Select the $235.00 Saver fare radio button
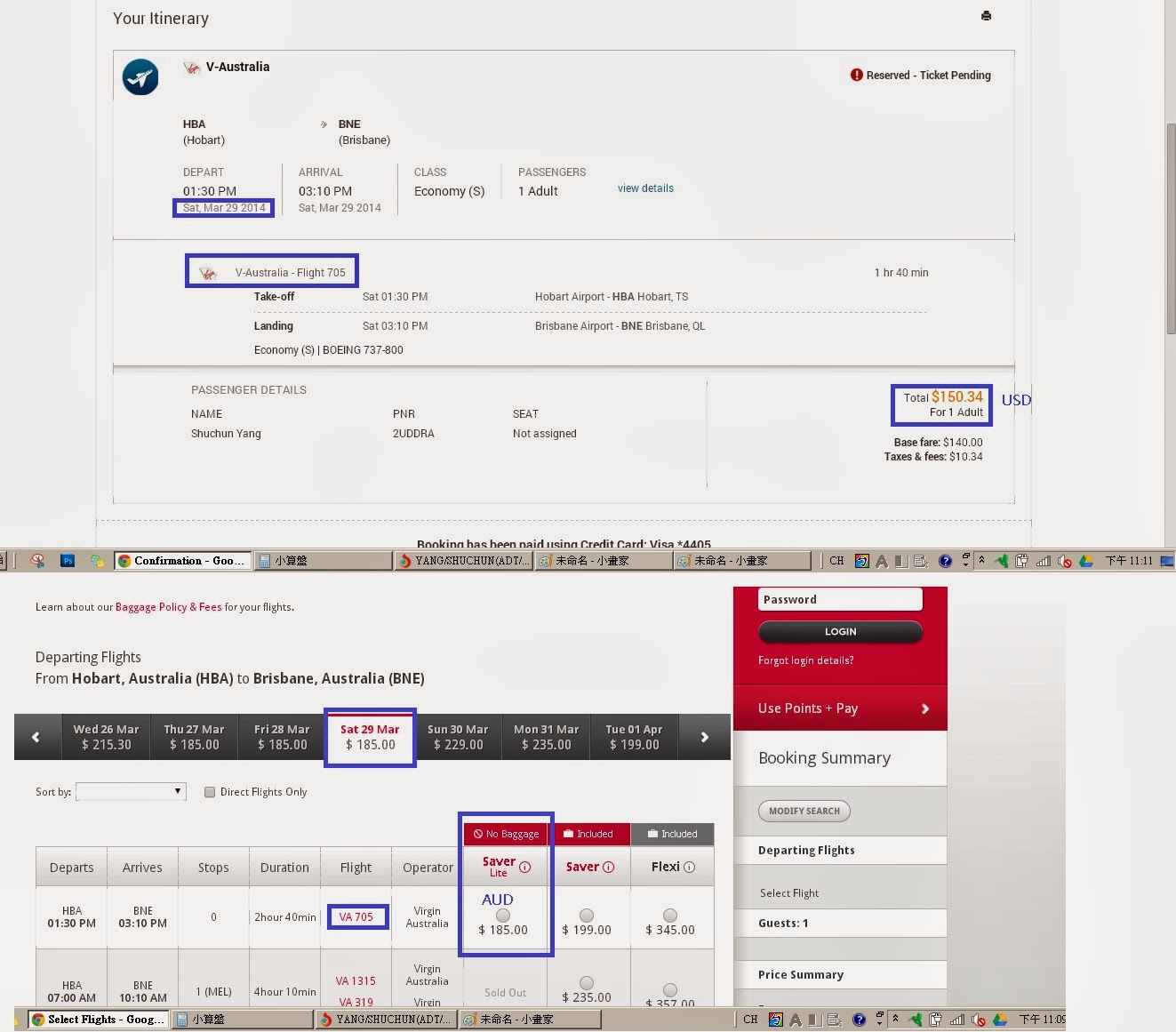 (587, 982)
